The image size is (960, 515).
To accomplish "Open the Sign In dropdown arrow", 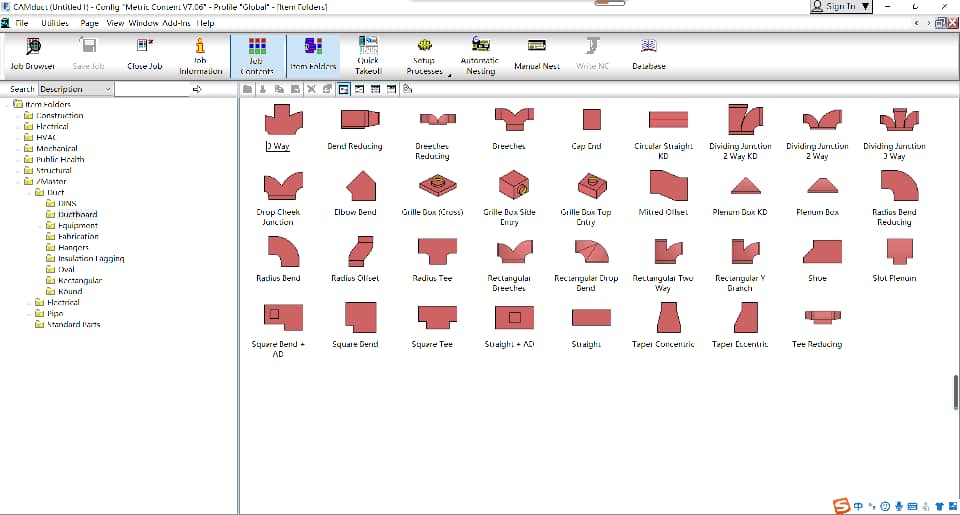I will pos(865,6).
